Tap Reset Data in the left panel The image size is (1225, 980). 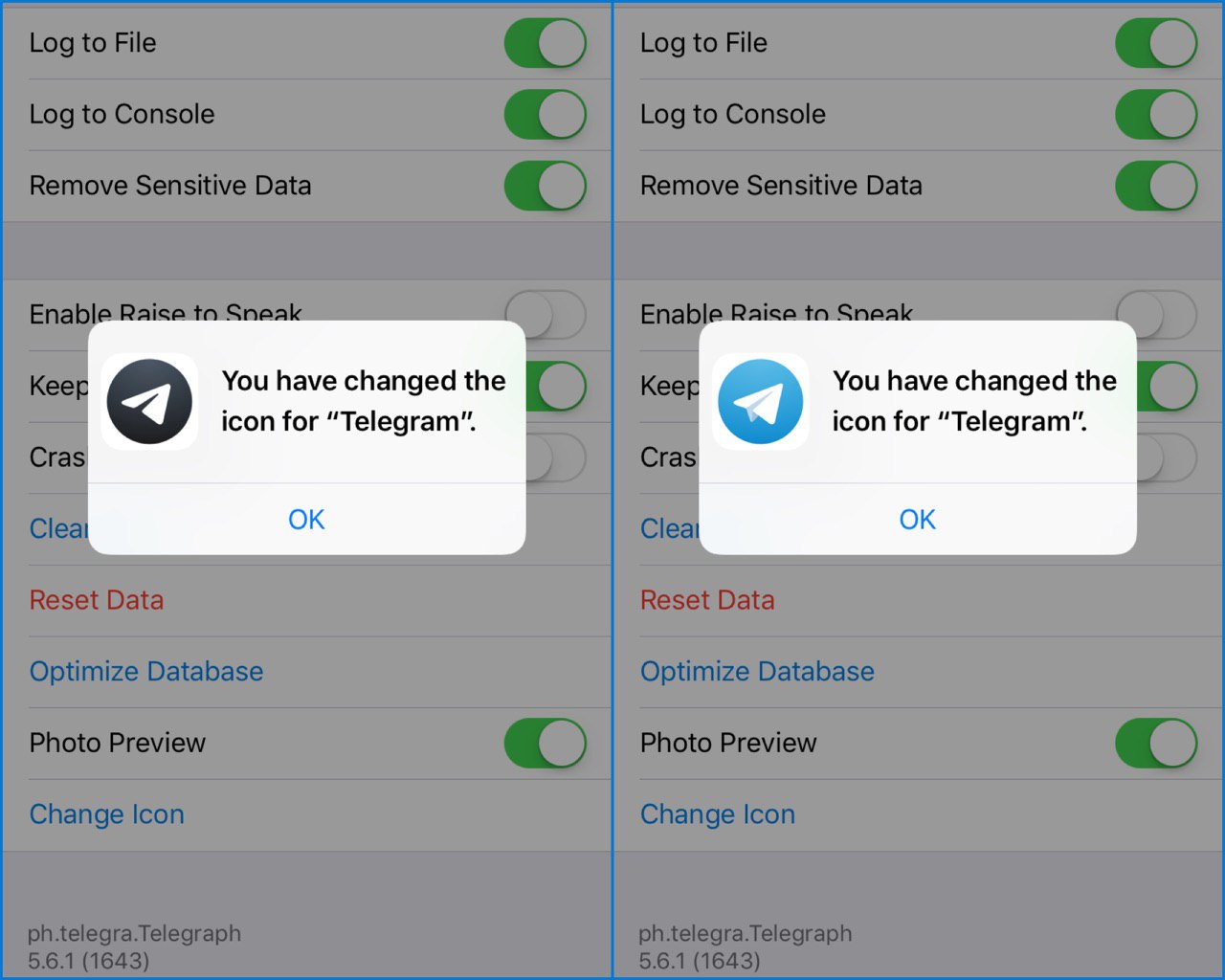coord(97,600)
